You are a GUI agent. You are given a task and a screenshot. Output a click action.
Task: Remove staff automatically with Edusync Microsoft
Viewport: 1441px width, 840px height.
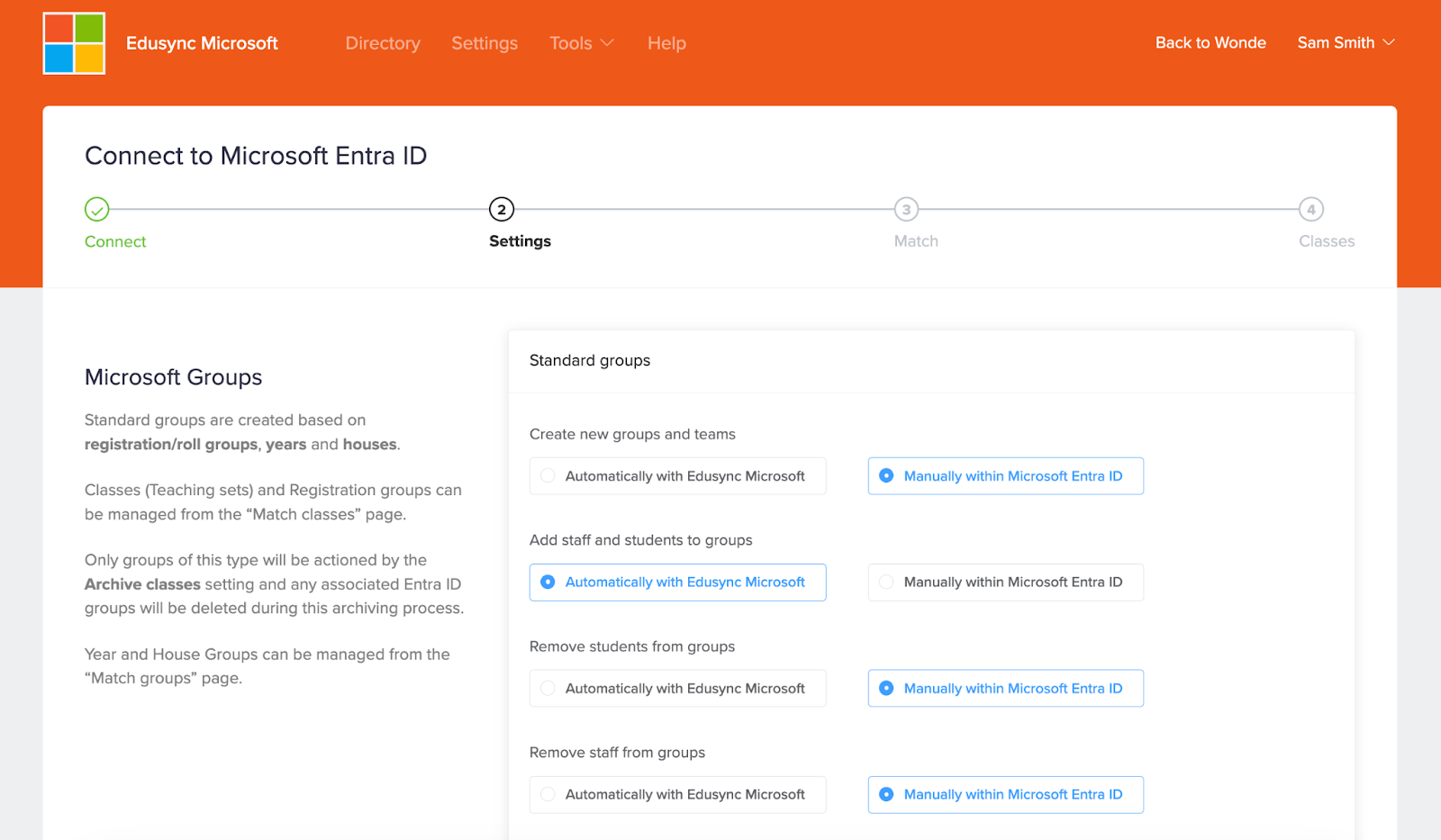coord(677,795)
